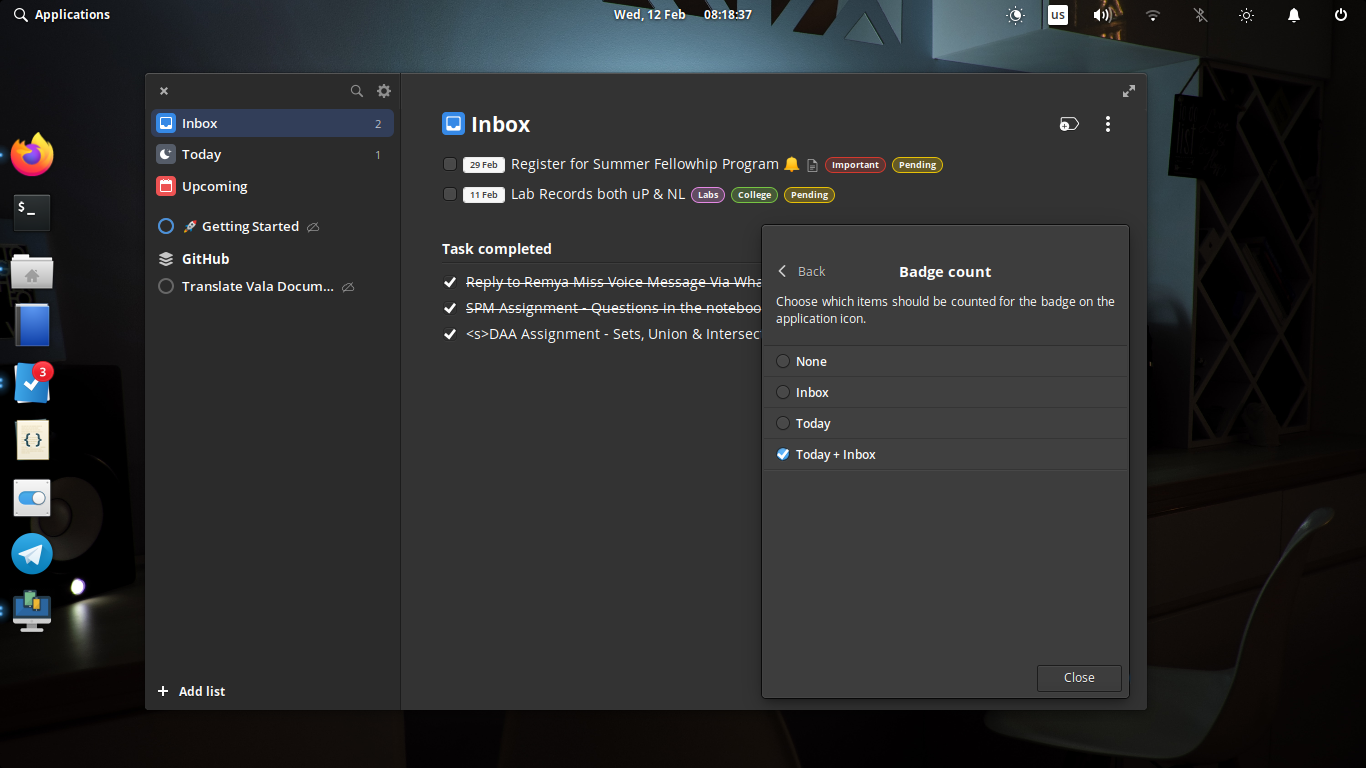Open the curly braces code editor dock icon

[x=32, y=440]
